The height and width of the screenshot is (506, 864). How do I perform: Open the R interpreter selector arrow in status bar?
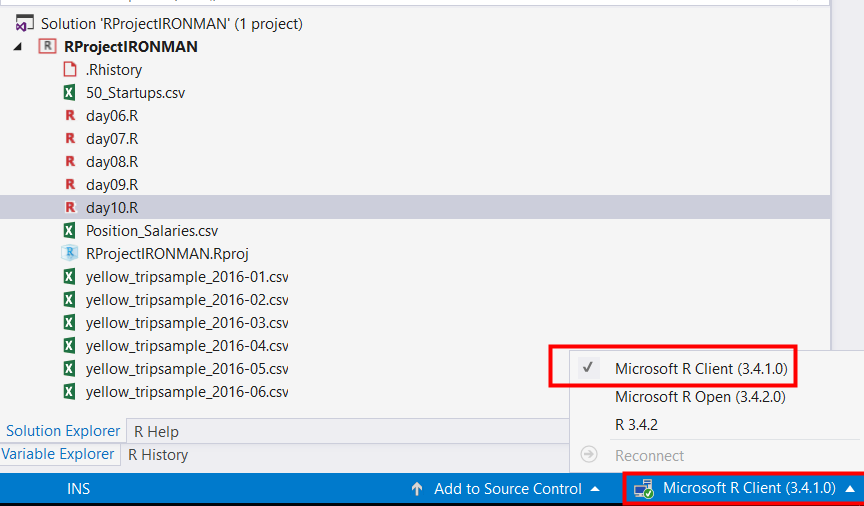(x=850, y=489)
